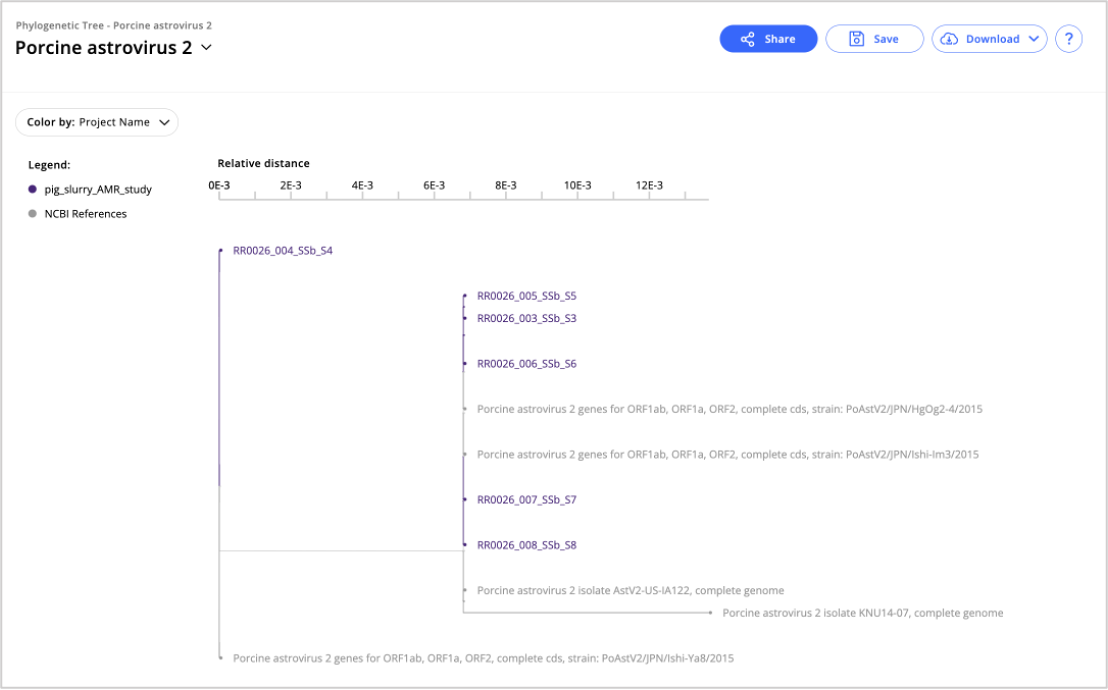Click the Share button
The image size is (1108, 690).
pyautogui.click(x=768, y=38)
